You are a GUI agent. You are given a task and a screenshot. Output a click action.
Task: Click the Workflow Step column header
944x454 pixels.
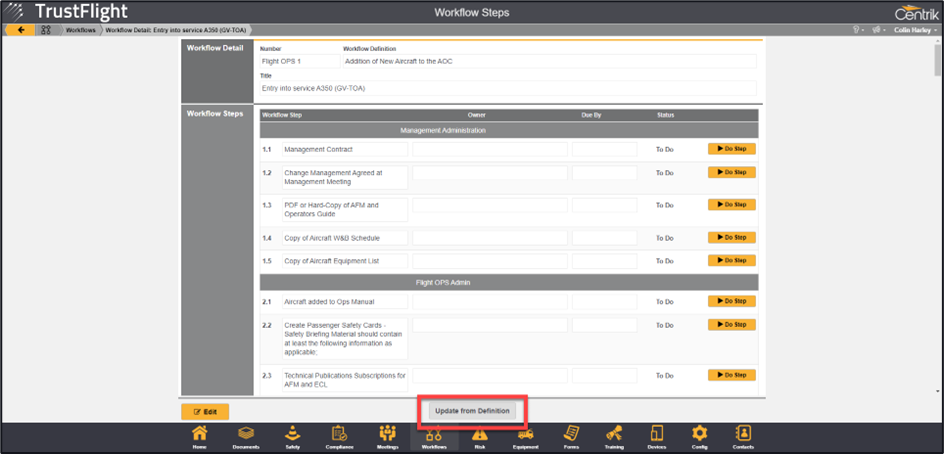[282, 115]
